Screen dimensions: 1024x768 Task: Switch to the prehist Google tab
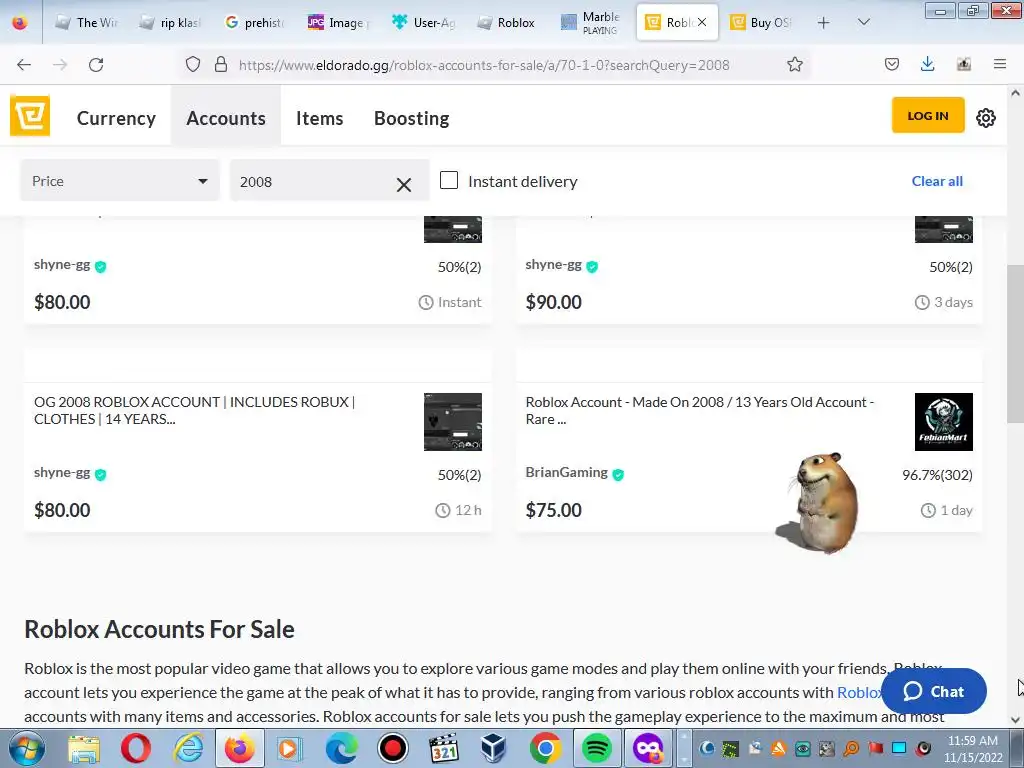point(256,22)
